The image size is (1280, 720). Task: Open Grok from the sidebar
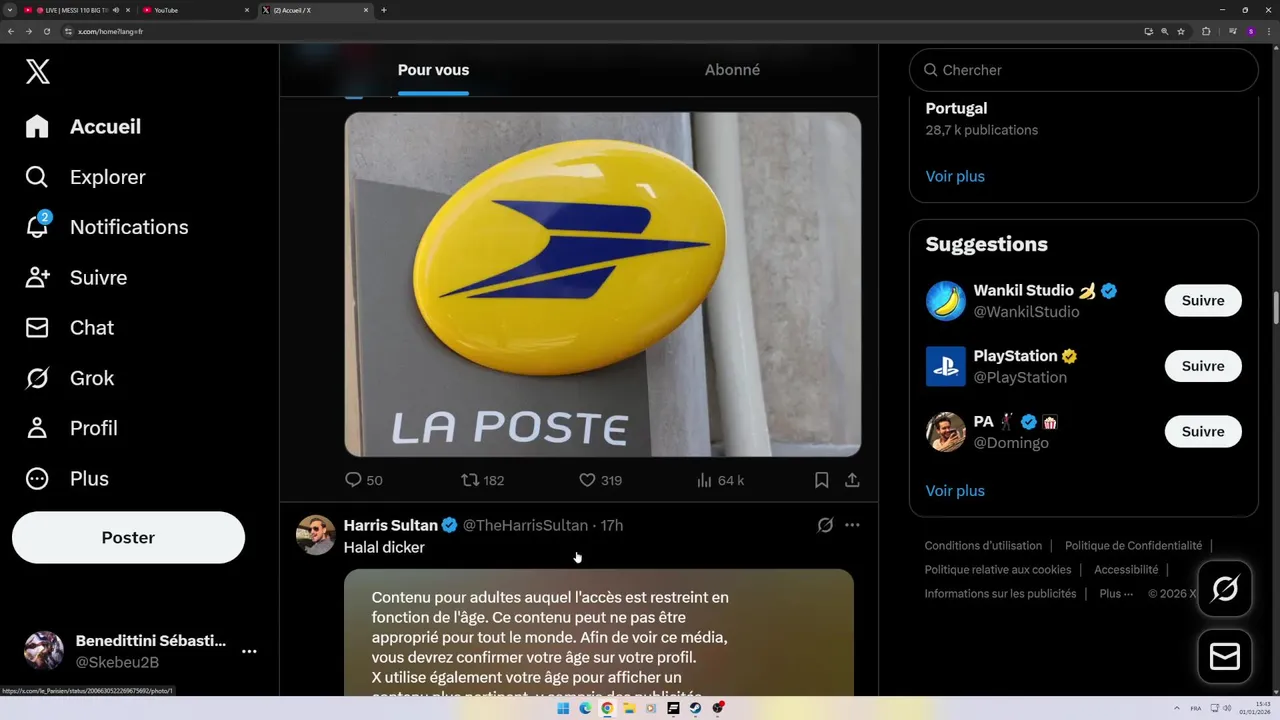pyautogui.click(x=69, y=378)
